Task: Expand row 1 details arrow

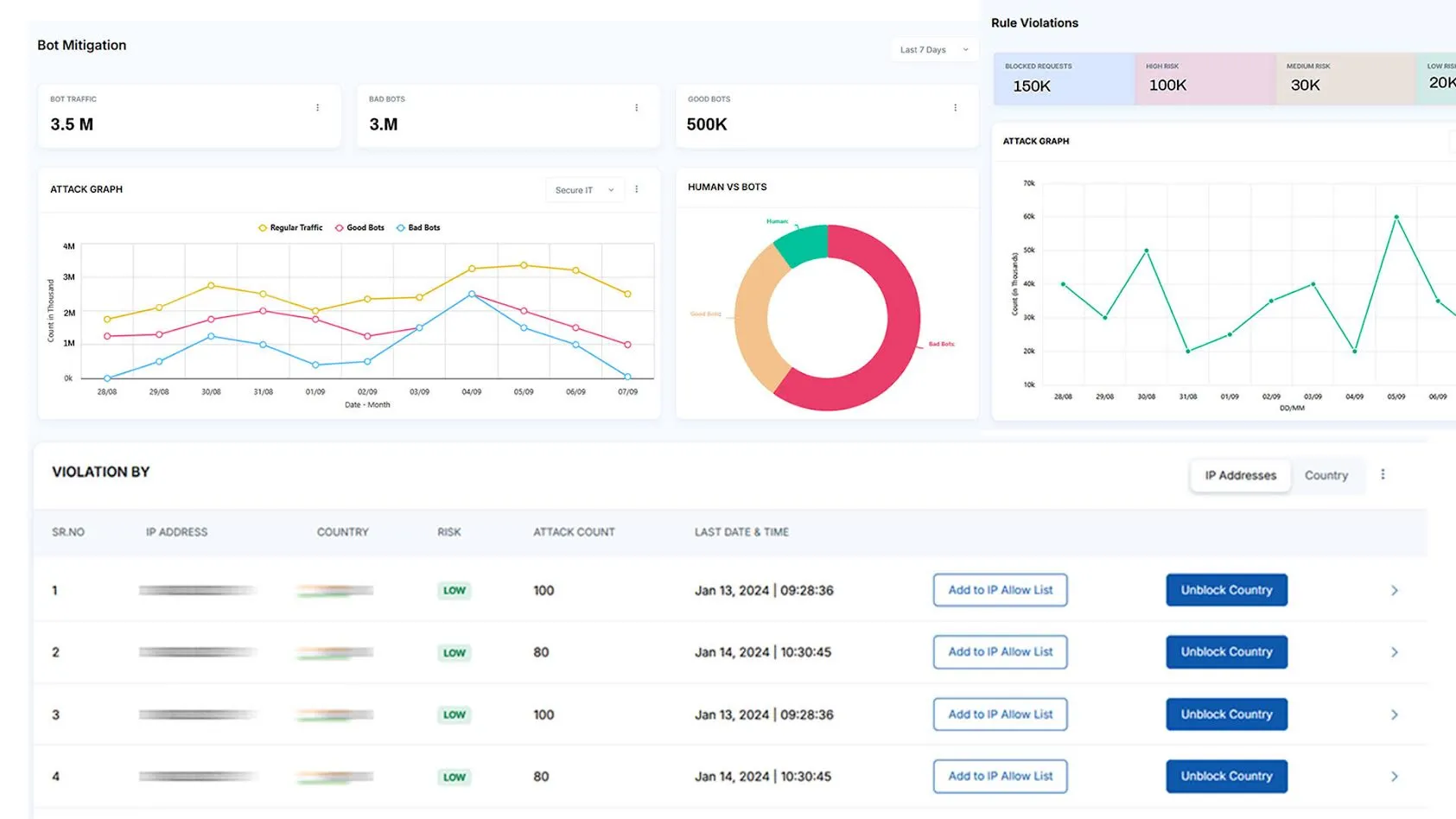Action: (x=1394, y=591)
